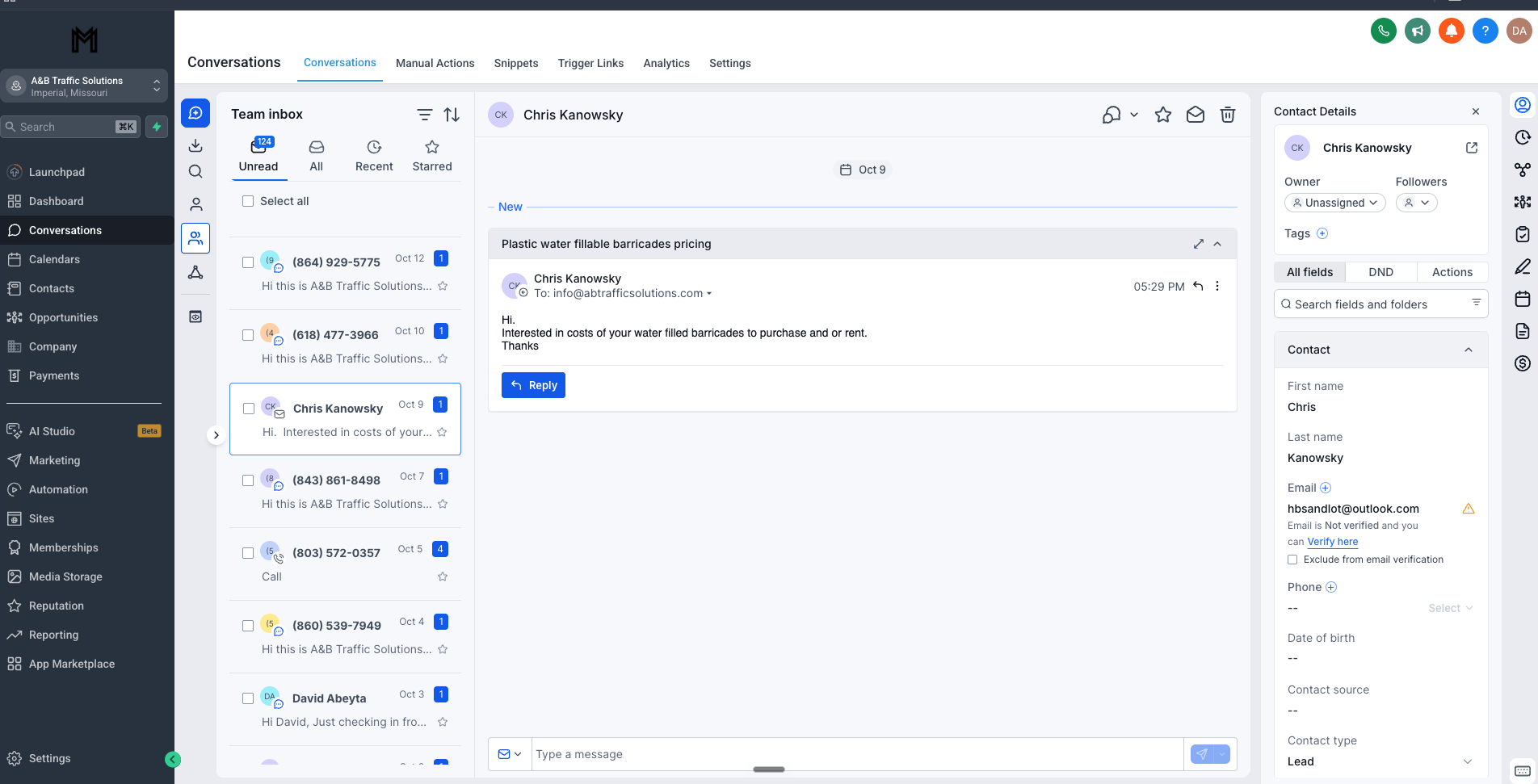Viewport: 1538px width, 784px height.
Task: Tick the David Abeyta conversation checkbox
Action: [x=248, y=698]
